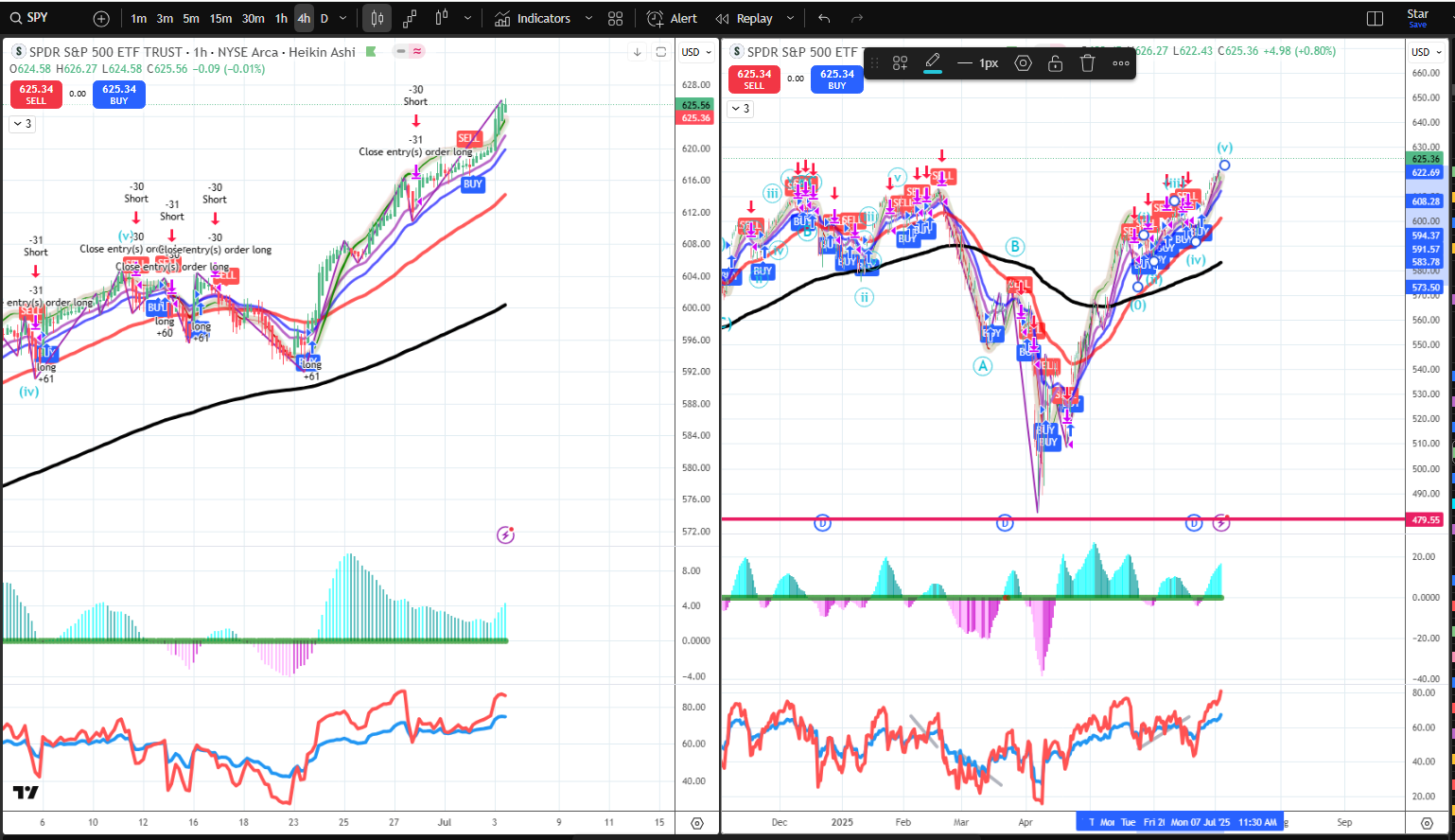Select the 1m timeframe
1455x840 pixels.
coord(139,19)
